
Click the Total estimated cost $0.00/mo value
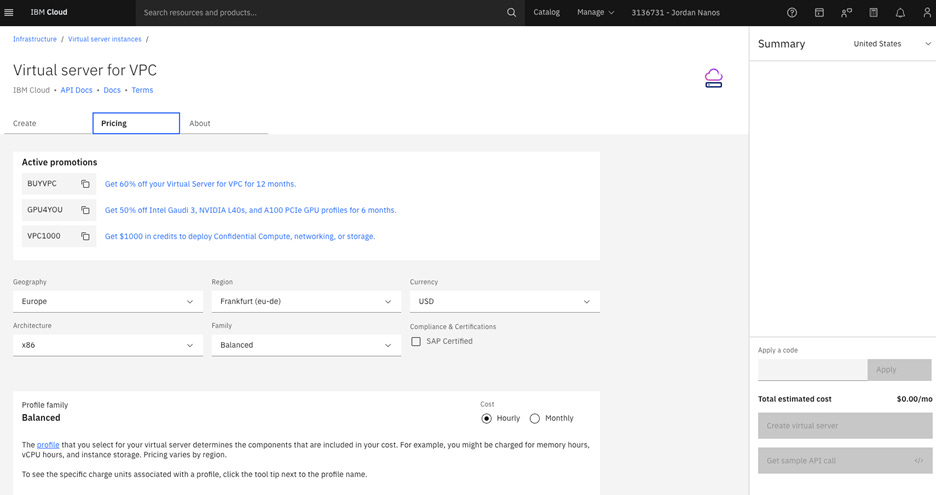point(914,399)
